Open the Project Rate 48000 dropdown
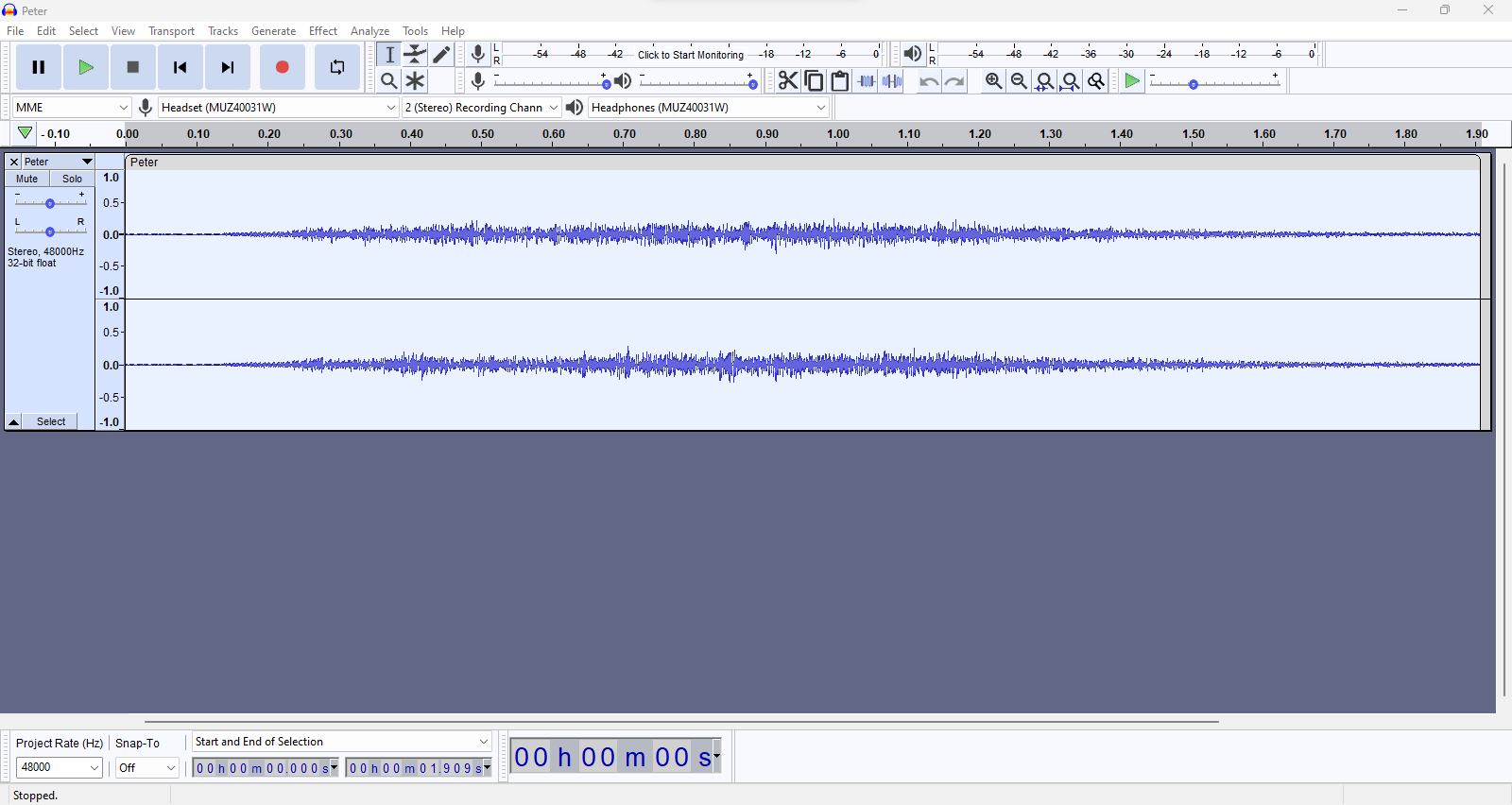The width and height of the screenshot is (1512, 805). (59, 767)
